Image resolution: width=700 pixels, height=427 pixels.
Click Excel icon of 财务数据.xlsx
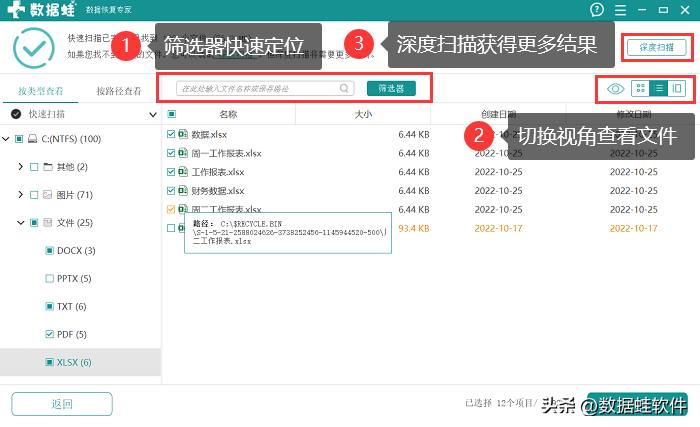(183, 190)
